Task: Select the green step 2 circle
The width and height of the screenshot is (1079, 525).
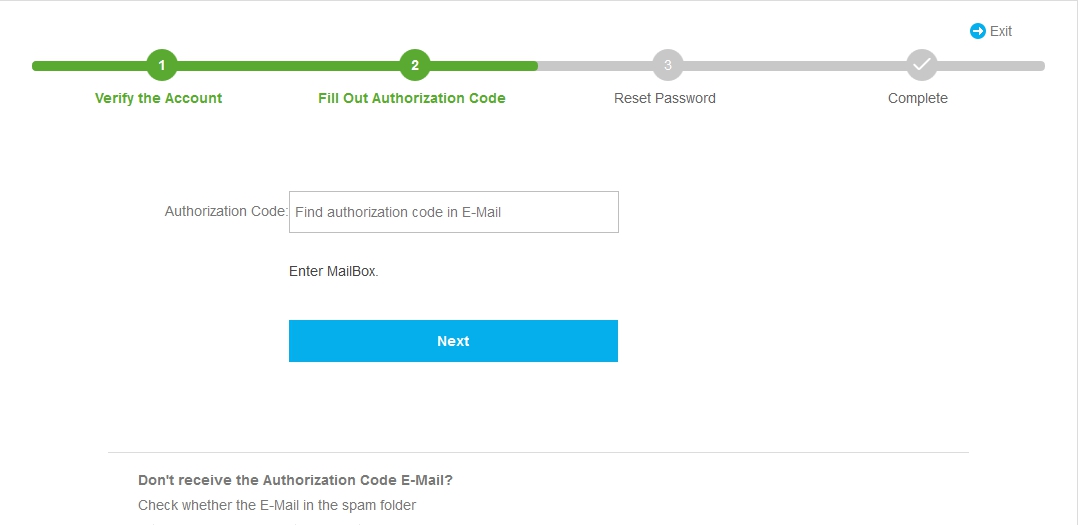Action: tap(415, 65)
